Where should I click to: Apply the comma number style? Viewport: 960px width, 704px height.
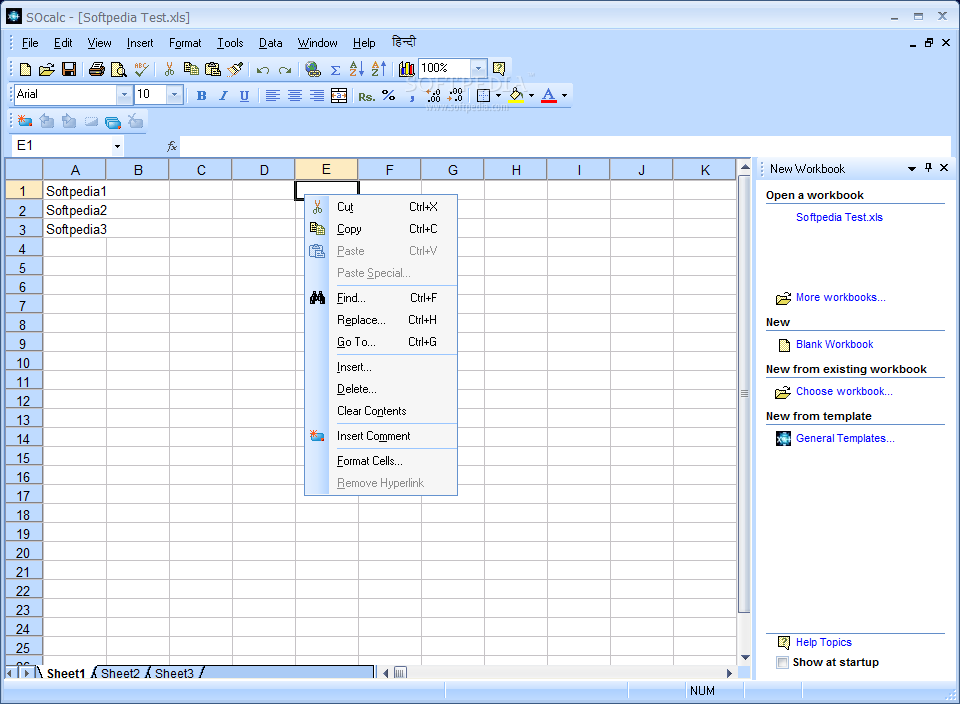pyautogui.click(x=411, y=97)
